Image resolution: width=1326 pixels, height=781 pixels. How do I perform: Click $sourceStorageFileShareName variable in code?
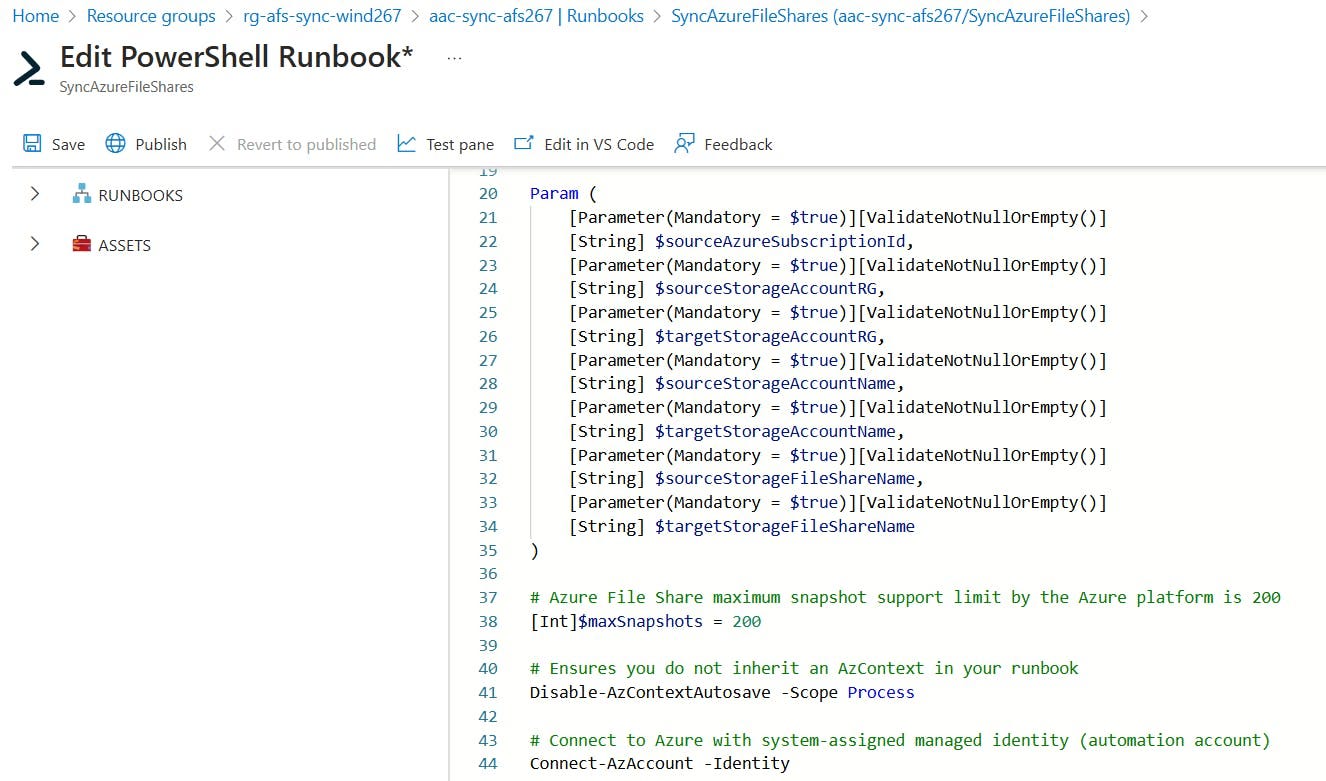[787, 479]
